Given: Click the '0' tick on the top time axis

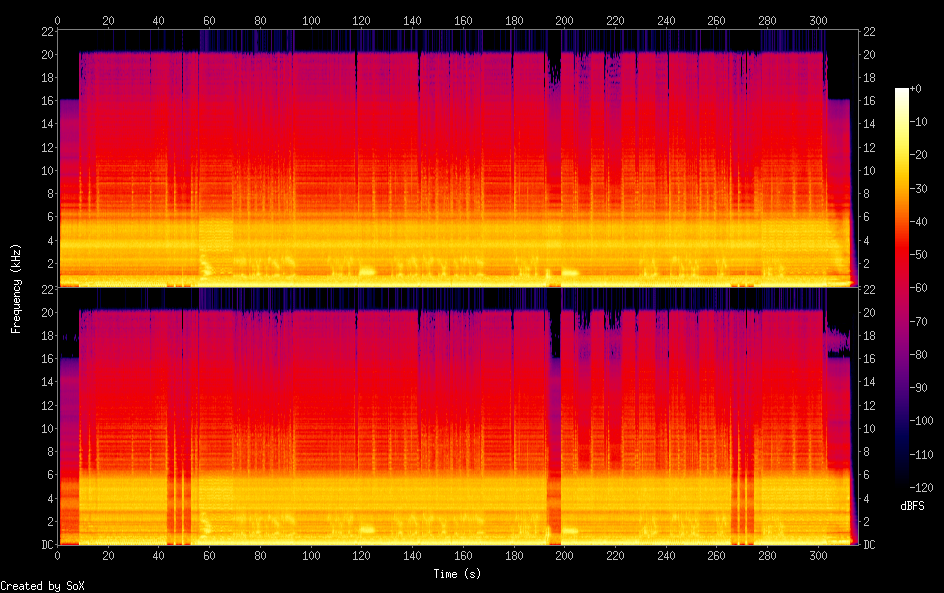Looking at the screenshot, I should tap(58, 19).
